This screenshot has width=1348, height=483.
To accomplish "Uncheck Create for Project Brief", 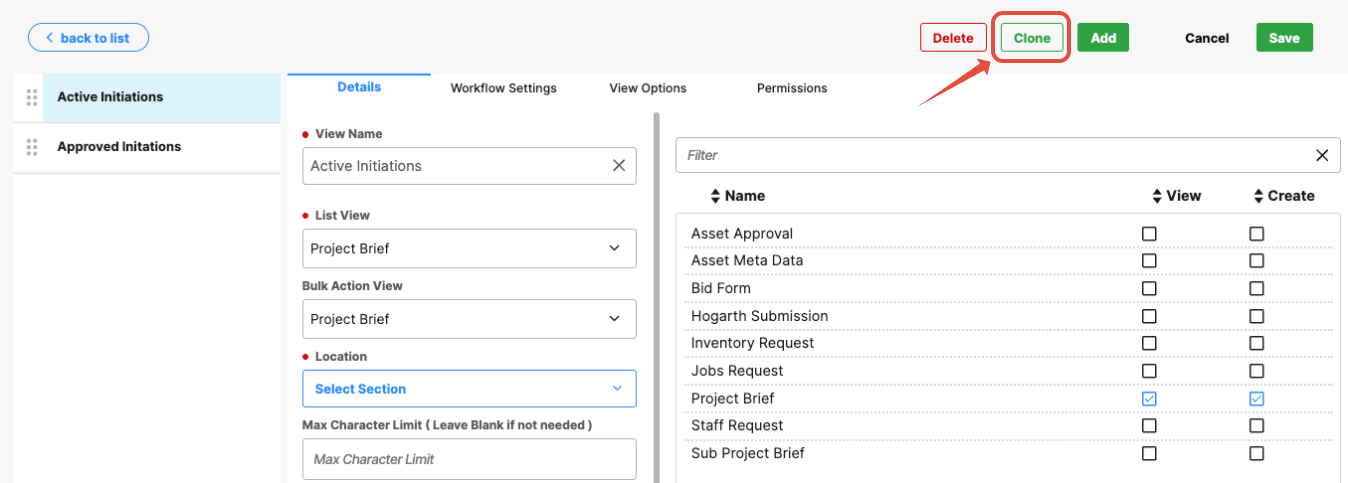I will (1256, 399).
